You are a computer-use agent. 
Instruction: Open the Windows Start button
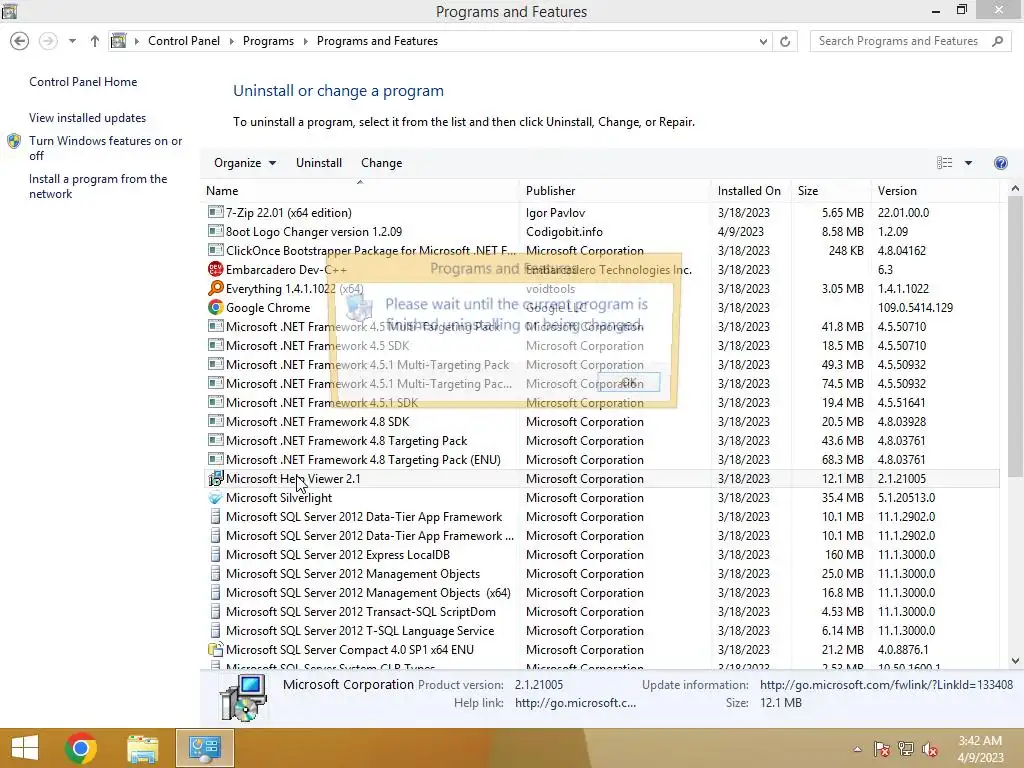pos(25,748)
